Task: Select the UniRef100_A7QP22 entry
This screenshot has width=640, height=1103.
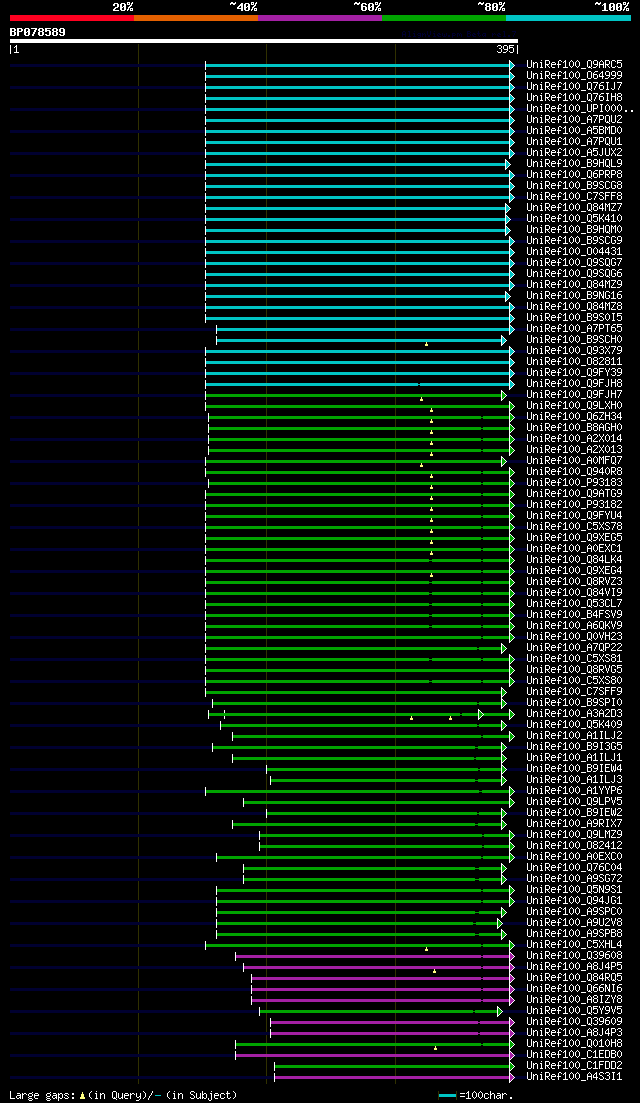Action: coord(574,647)
